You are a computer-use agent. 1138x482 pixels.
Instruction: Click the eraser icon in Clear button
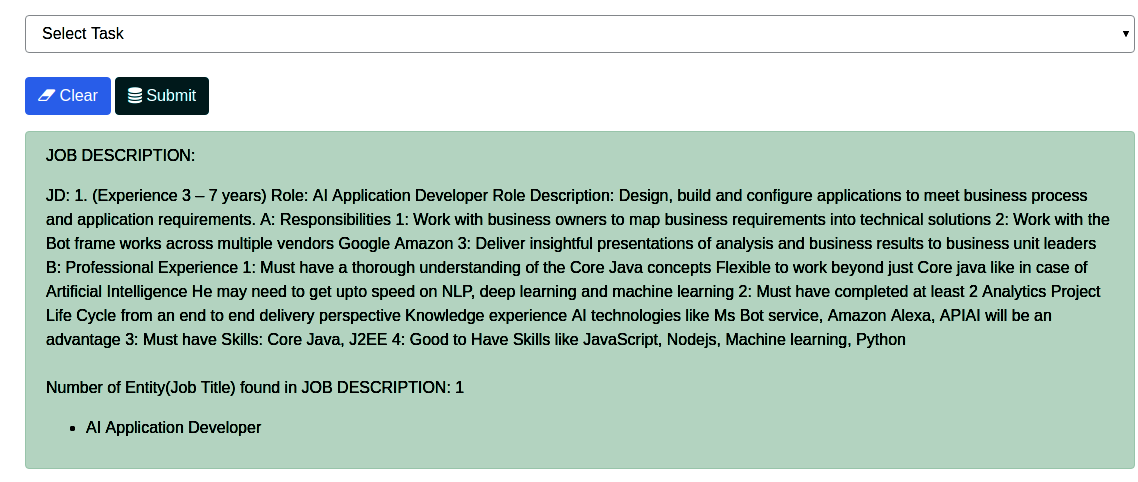click(46, 96)
